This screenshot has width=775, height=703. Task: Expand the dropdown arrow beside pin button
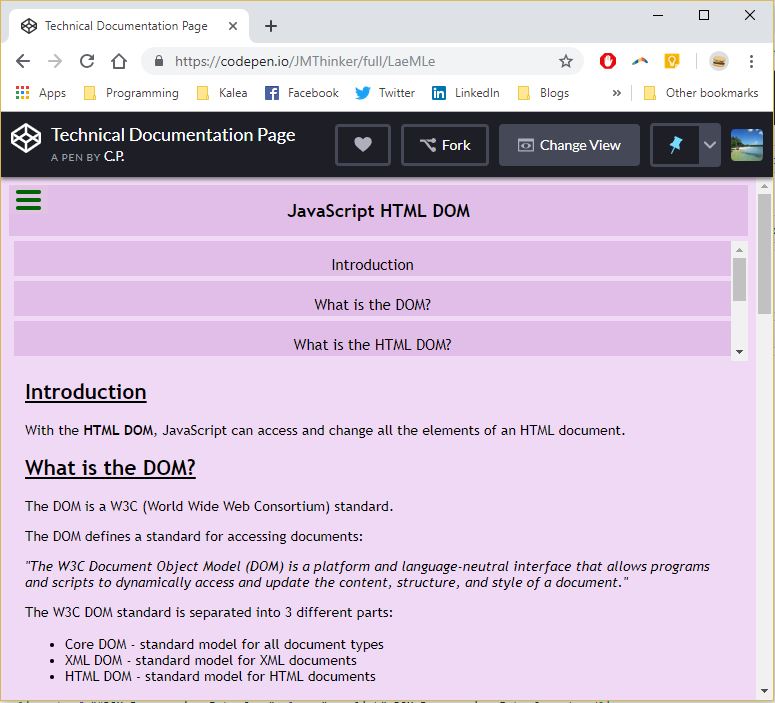point(710,145)
